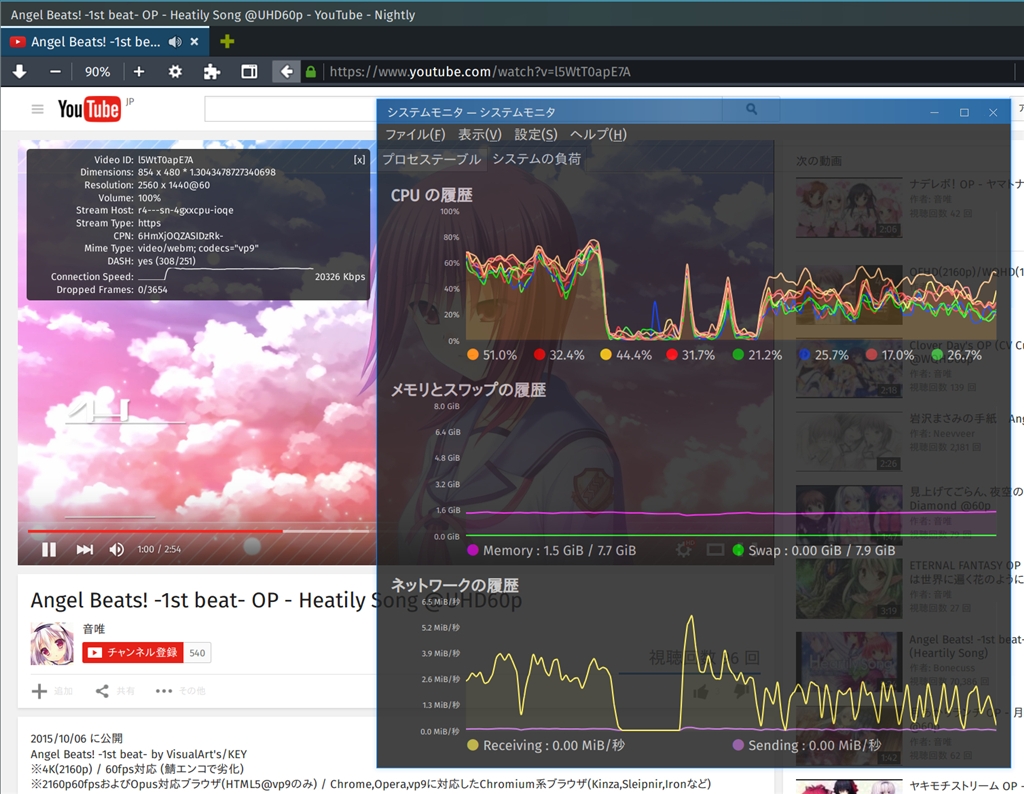Open the ナデレボ! OP video thumbnail
This screenshot has width=1024, height=794.
click(x=849, y=208)
